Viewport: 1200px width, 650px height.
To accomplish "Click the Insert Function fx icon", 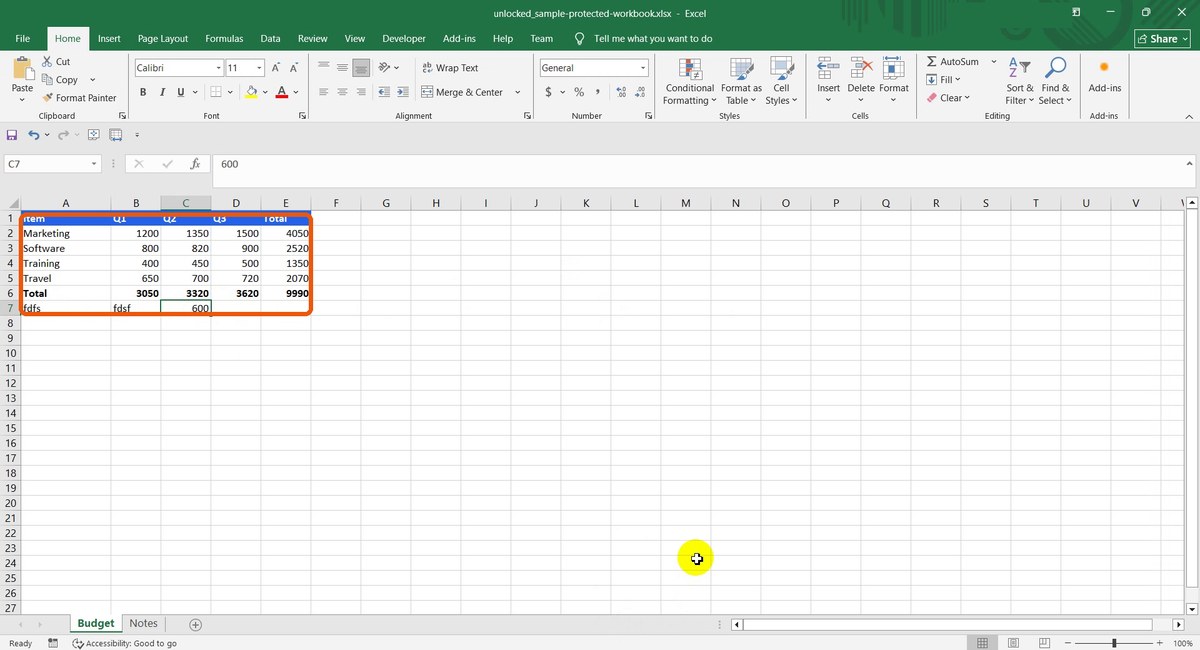I will tap(196, 164).
